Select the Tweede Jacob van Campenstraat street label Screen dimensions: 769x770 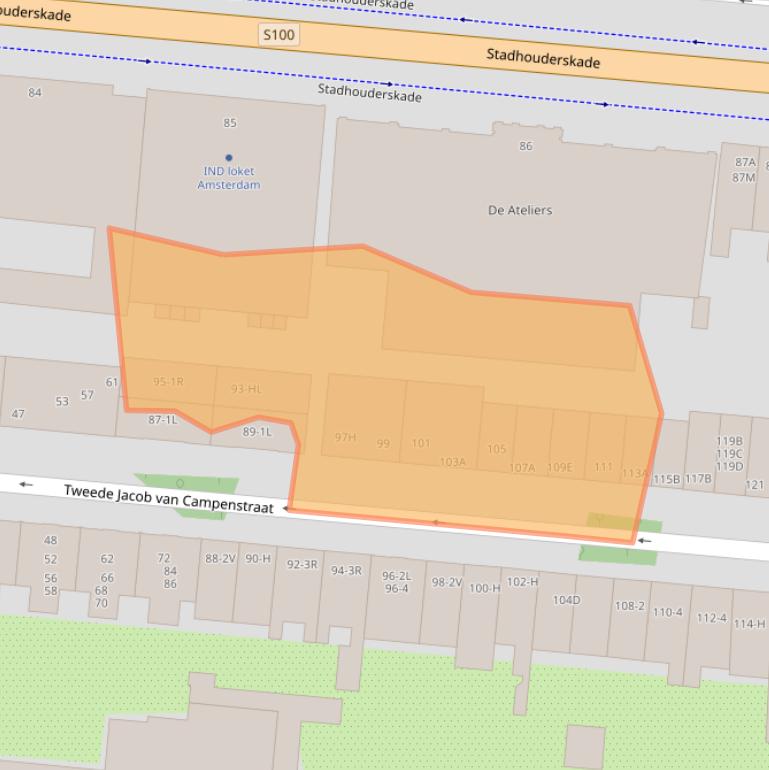168,499
